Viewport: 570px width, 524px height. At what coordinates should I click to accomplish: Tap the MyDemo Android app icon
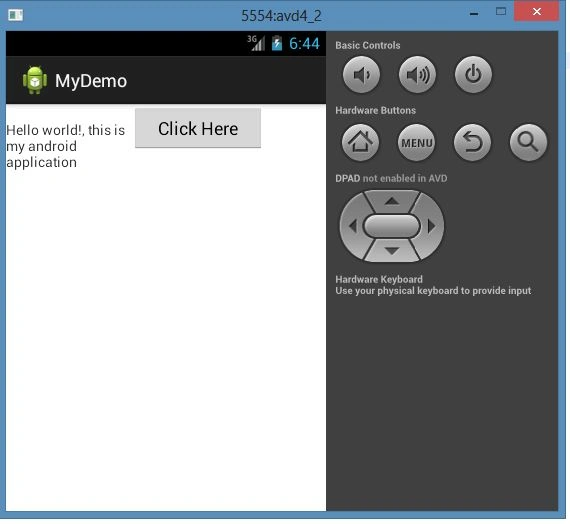point(35,80)
